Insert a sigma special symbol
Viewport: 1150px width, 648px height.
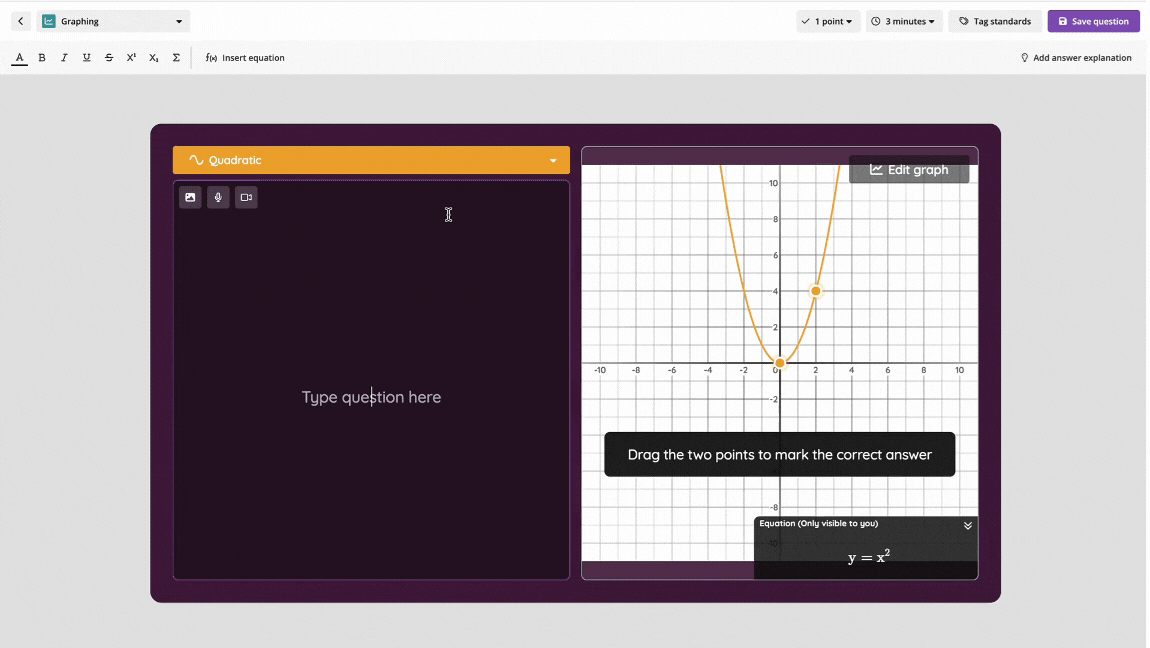pos(176,58)
